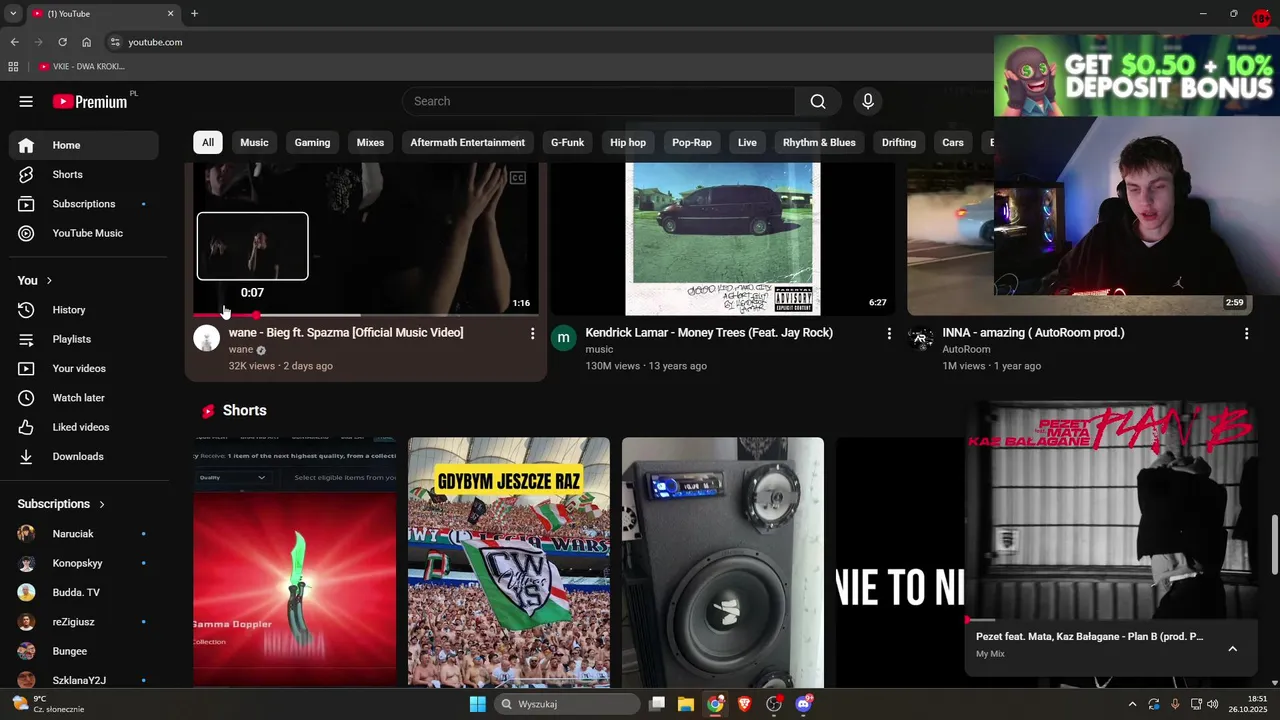Toggle closed captions on wane video preview
Viewport: 1280px width, 720px height.
[518, 178]
